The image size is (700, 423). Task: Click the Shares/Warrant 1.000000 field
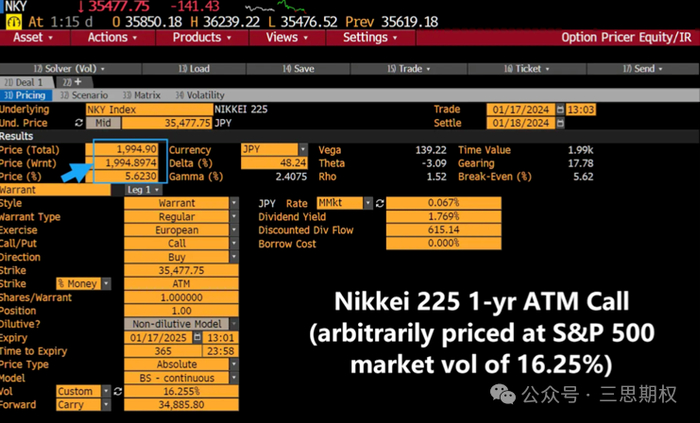click(181, 297)
